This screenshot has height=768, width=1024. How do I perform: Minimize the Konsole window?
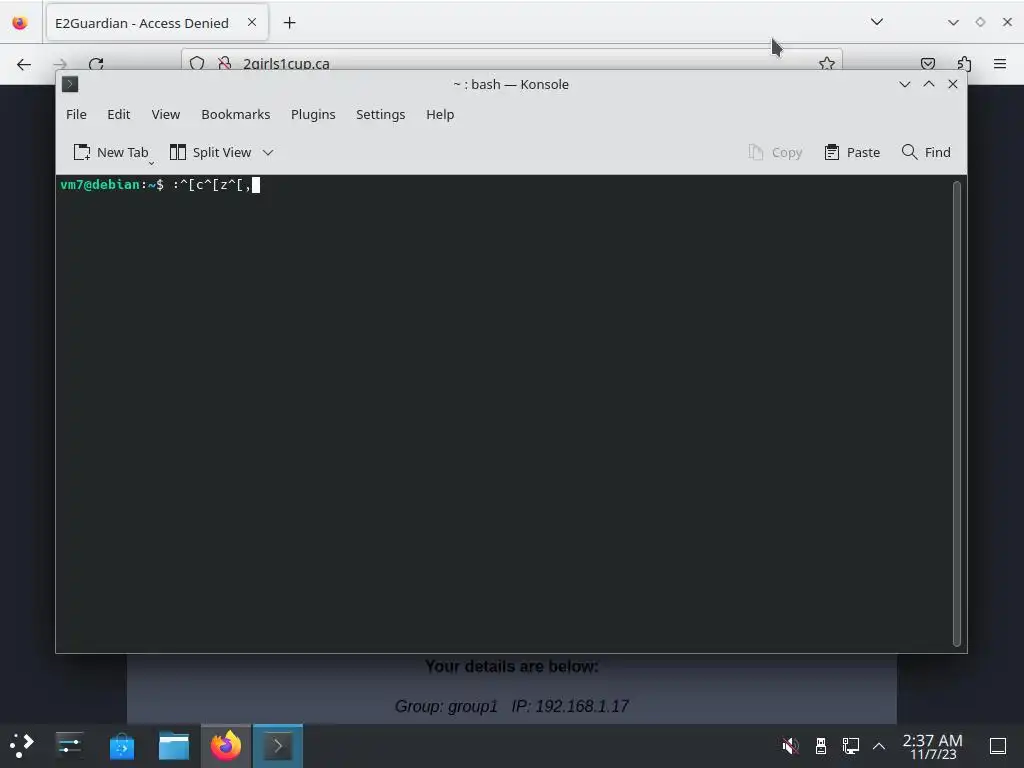[x=904, y=84]
